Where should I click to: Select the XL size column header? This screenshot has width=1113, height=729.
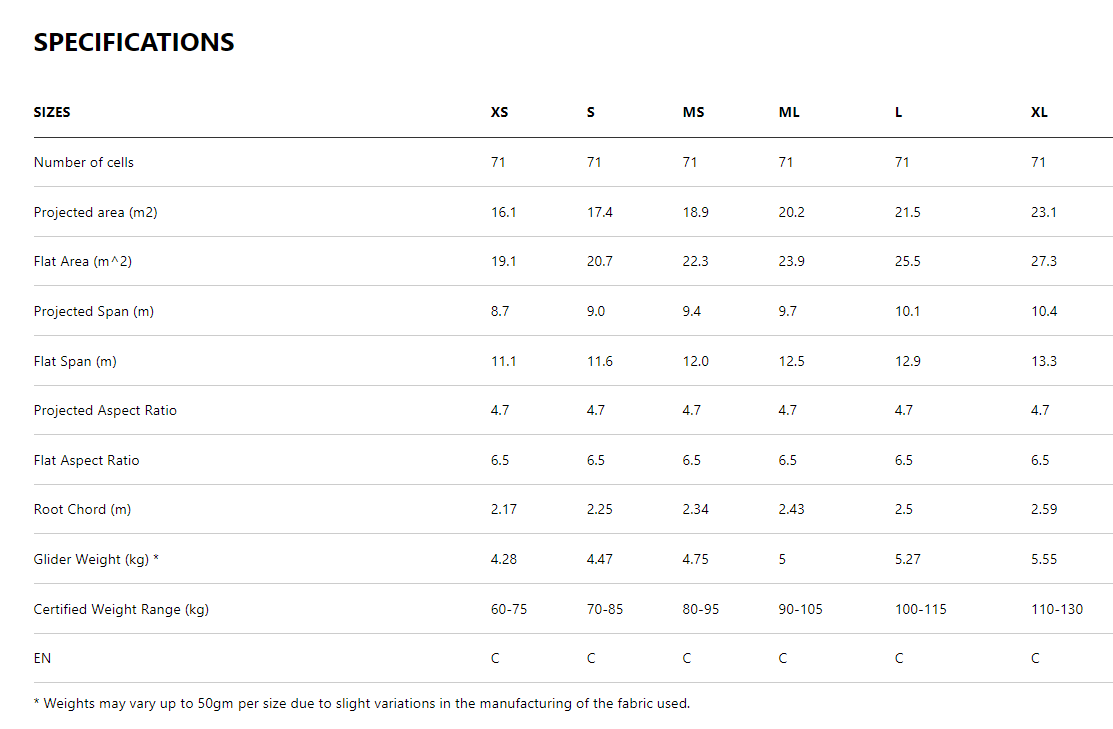tap(1039, 112)
